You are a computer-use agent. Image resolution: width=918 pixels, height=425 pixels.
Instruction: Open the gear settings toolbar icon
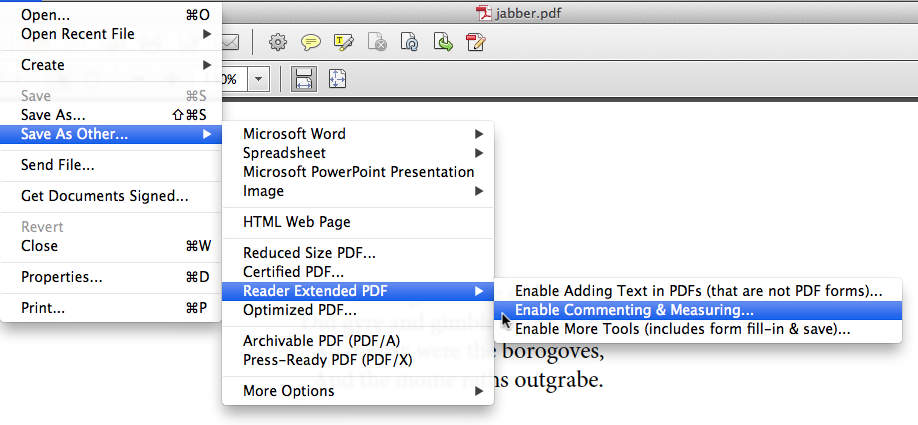(x=278, y=42)
